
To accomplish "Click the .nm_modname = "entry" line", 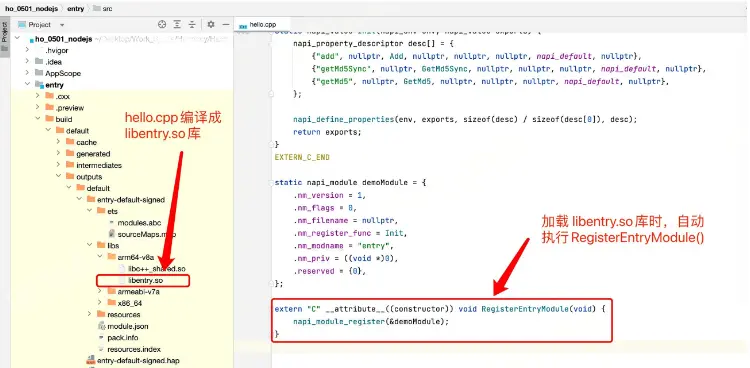I will [343, 246].
